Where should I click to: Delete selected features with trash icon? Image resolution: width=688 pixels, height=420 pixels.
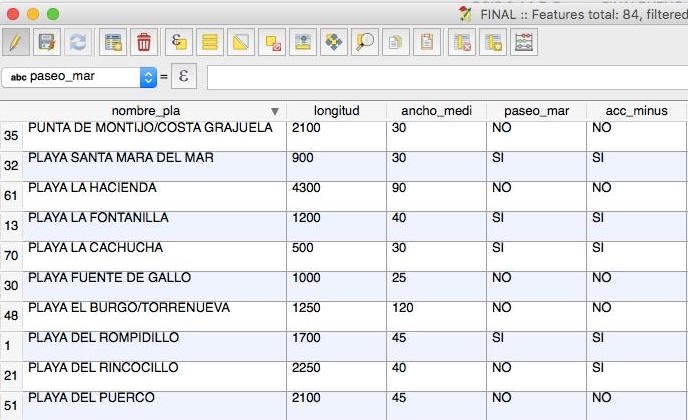(x=144, y=42)
